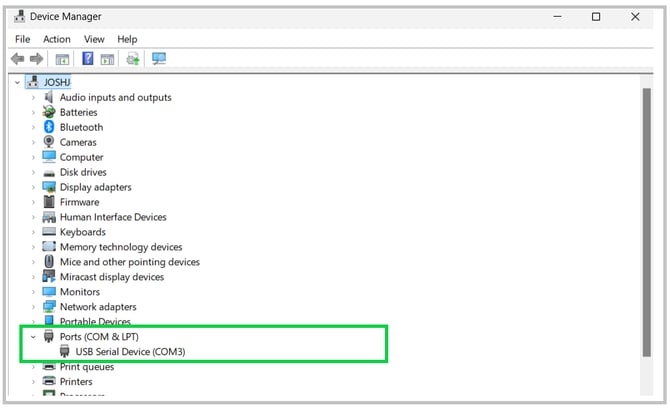Click the Ports (COM & LPT) plug icon
This screenshot has height=409, width=670.
(49, 336)
